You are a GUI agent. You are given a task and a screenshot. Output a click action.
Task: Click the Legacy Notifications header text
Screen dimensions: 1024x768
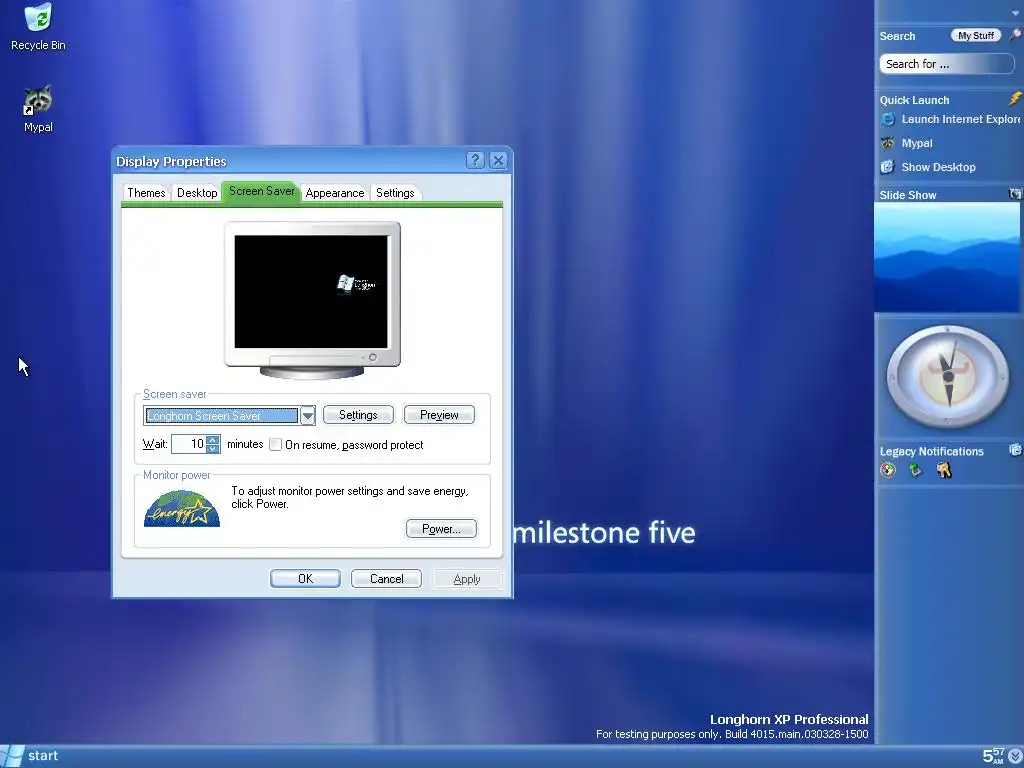coord(931,451)
